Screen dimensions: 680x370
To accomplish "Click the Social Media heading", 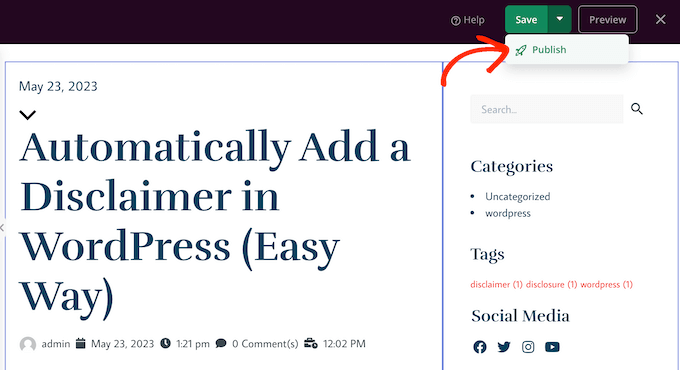I will [x=520, y=316].
